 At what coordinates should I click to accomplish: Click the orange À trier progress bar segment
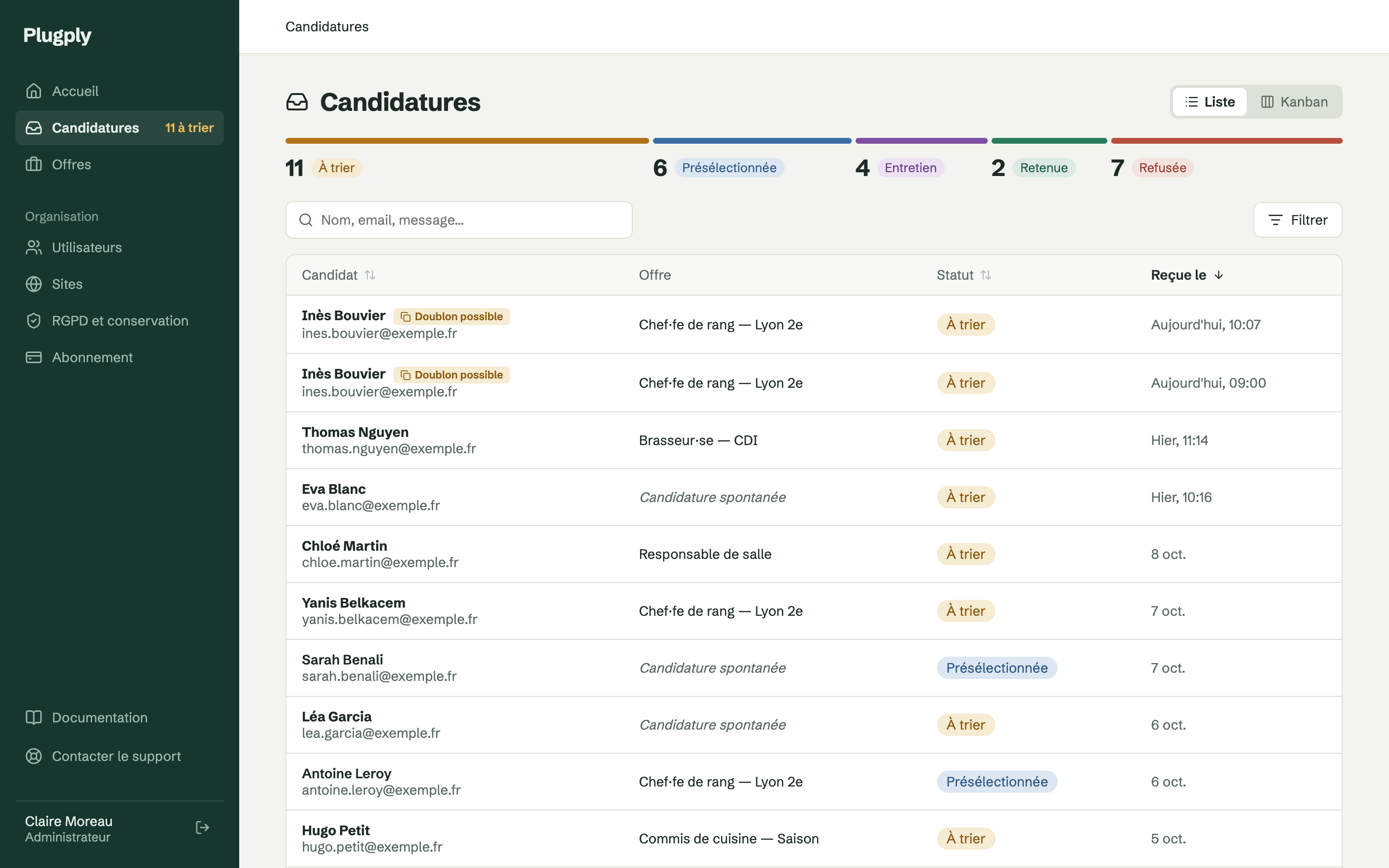pos(467,141)
